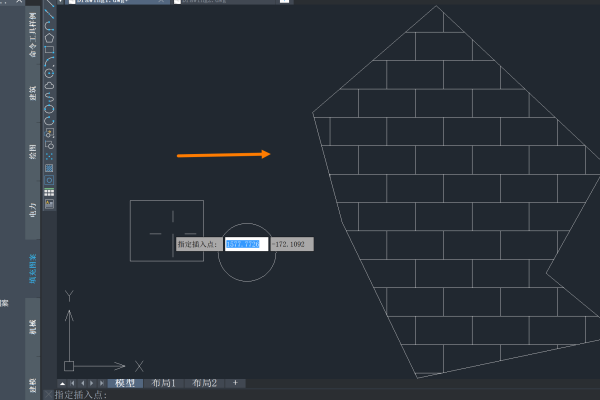This screenshot has width=600, height=400.
Task: Open the 建筑 tool palette tab
Action: click(32, 93)
